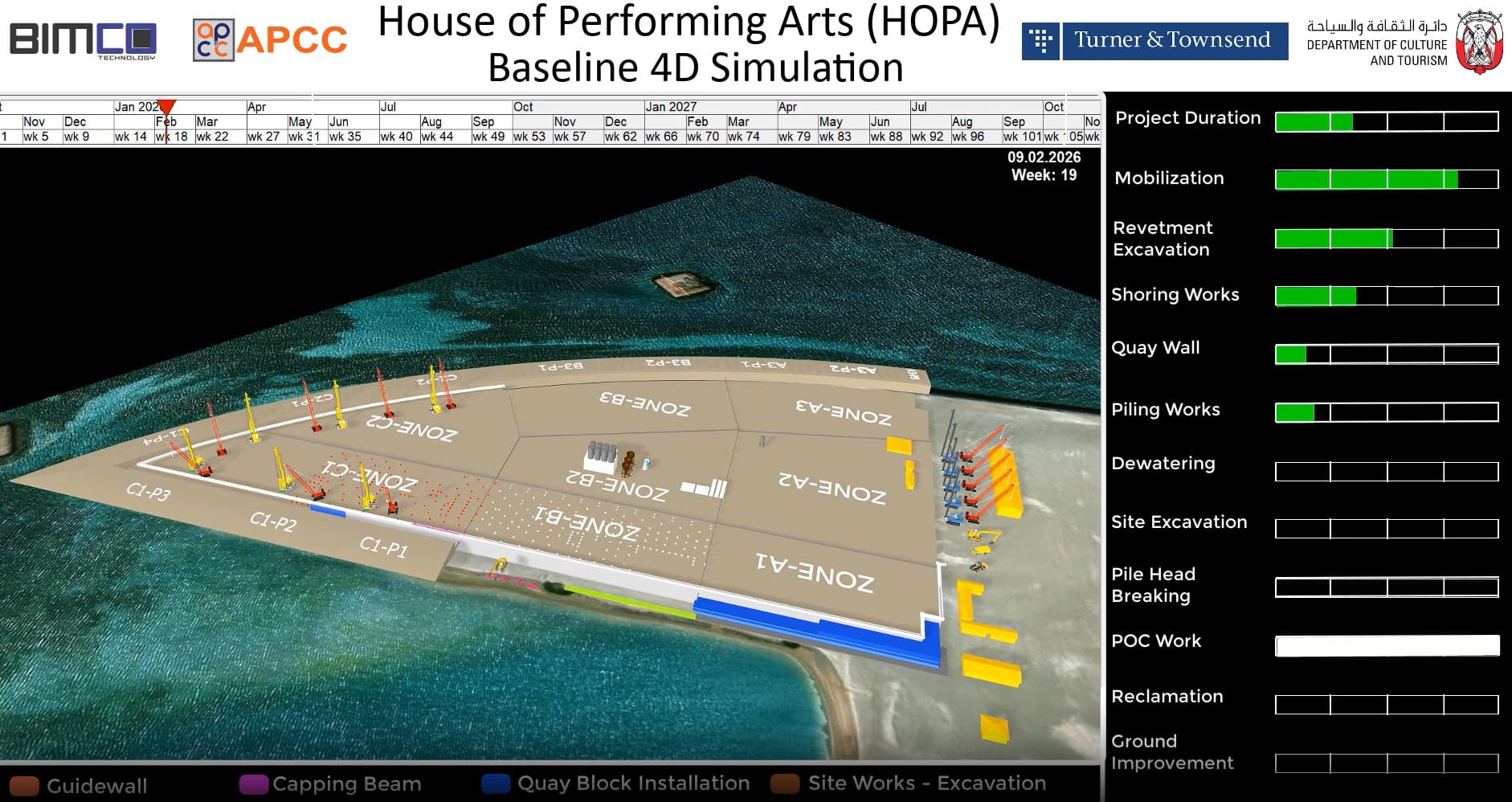Click the white POC Work bar
The image size is (1512, 802).
(x=1387, y=645)
